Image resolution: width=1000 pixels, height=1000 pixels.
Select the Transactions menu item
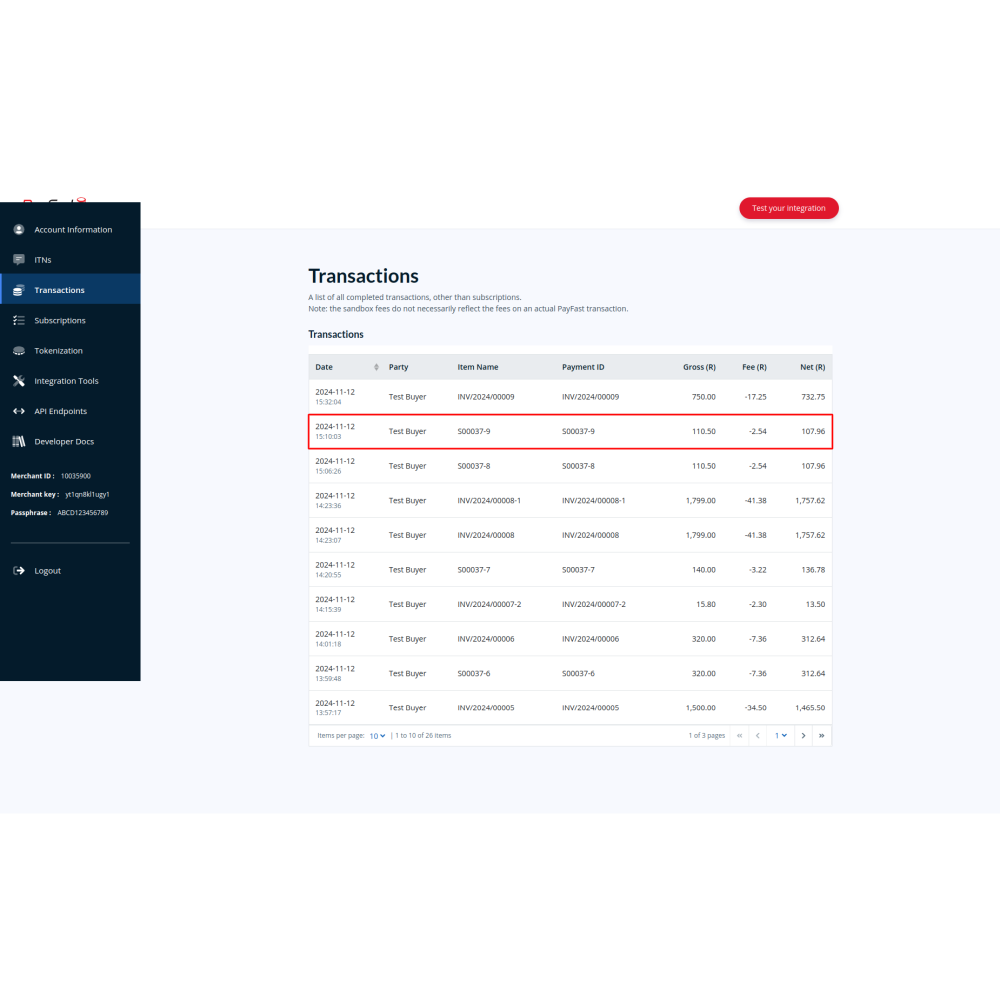[x=70, y=290]
